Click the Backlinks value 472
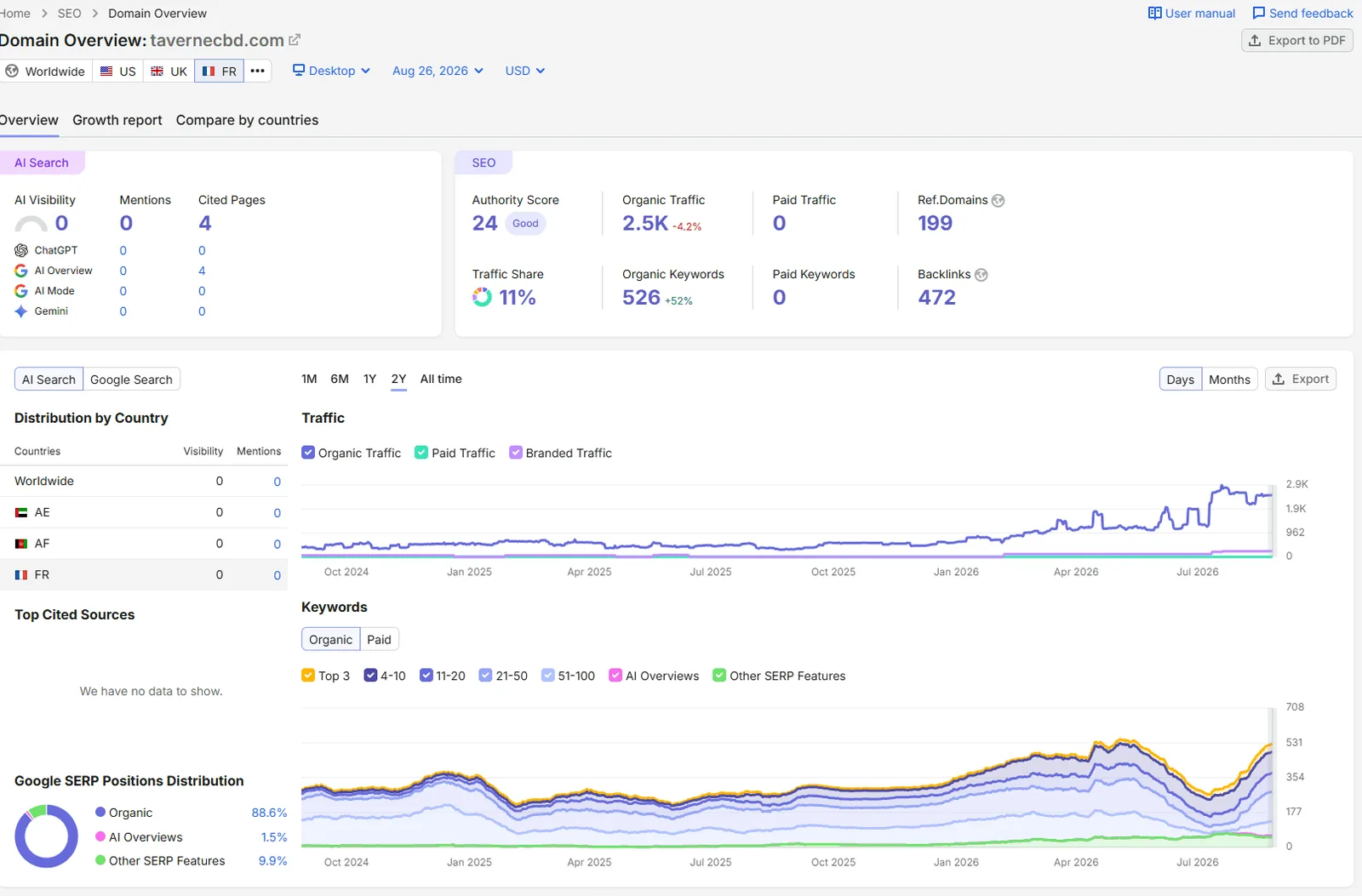Image resolution: width=1362 pixels, height=896 pixels. (x=936, y=297)
